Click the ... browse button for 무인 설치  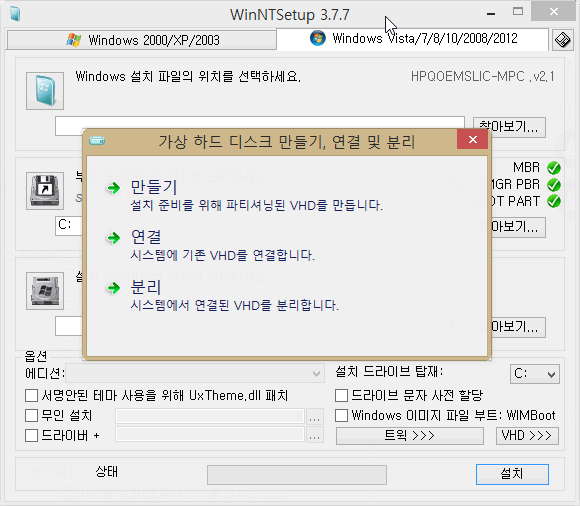314,416
